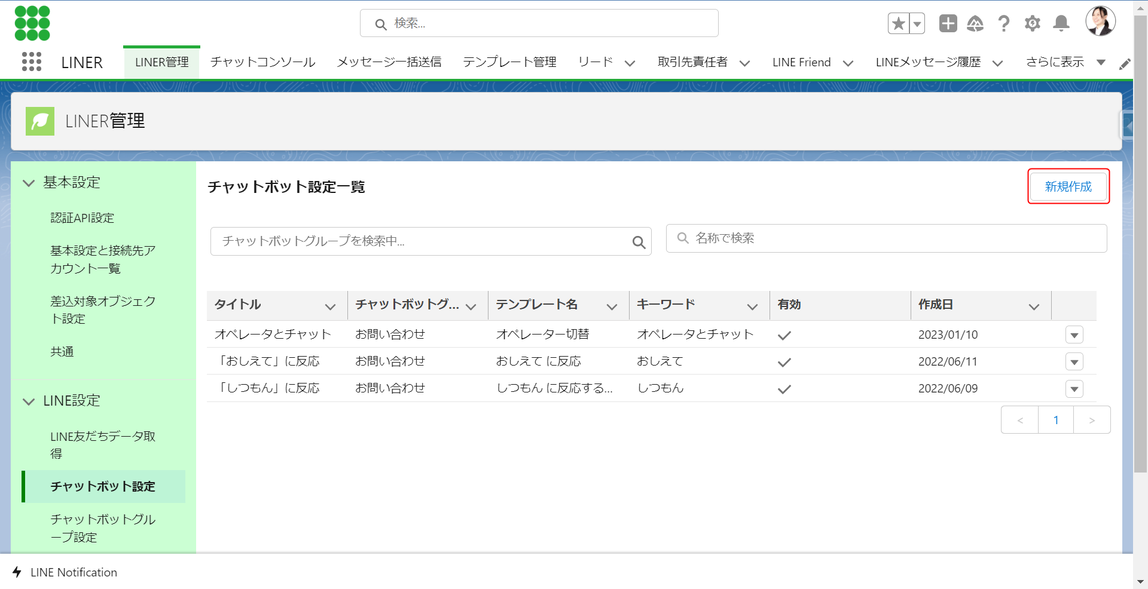This screenshot has height=589, width=1148.
Task: Open the Setup gear icon
Action: pos(1032,23)
